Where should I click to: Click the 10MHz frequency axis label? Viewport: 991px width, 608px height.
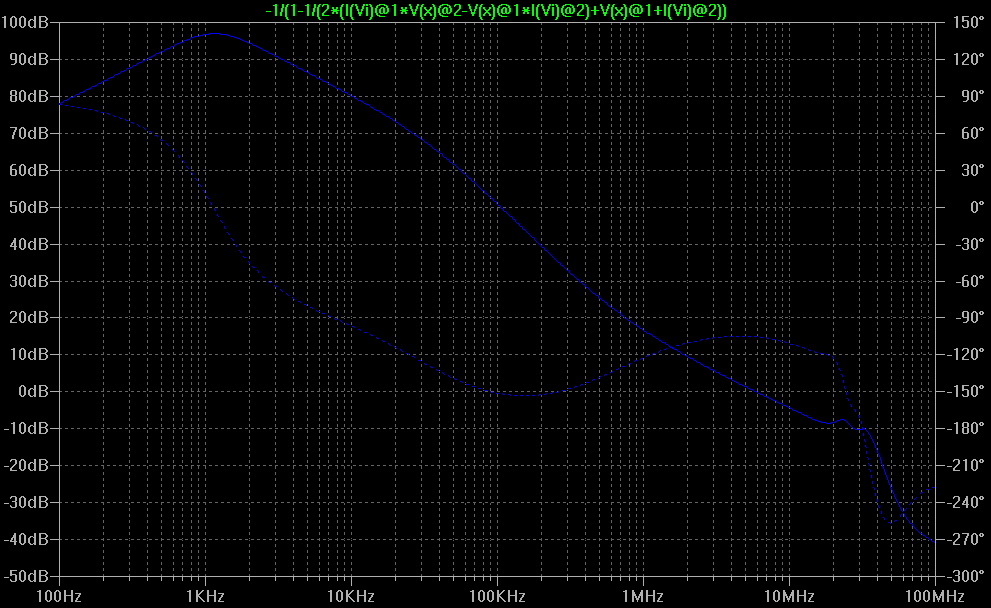(789, 597)
